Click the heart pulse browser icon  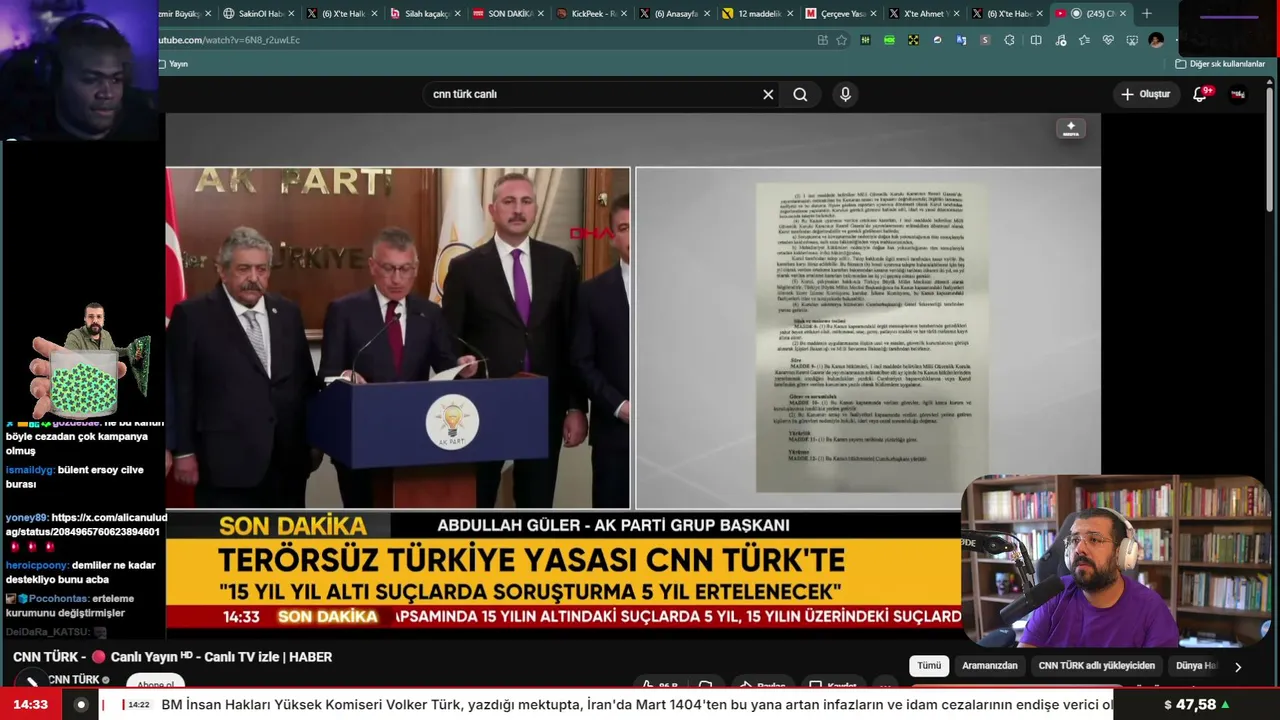click(x=1108, y=40)
